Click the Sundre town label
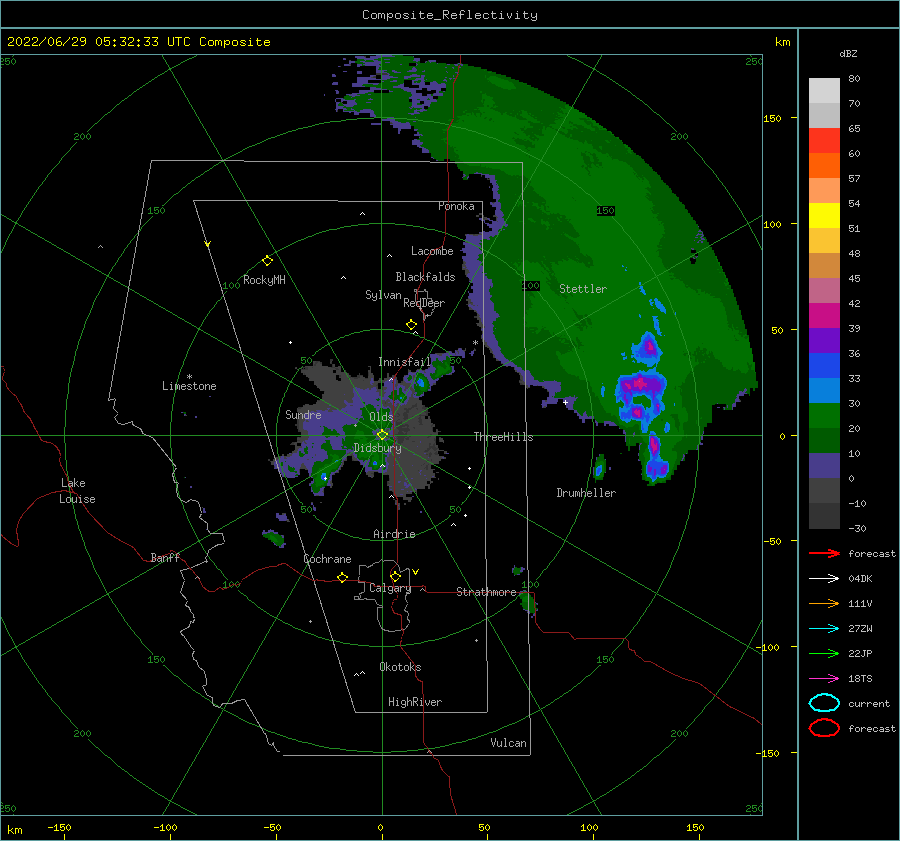The image size is (900, 841). point(303,415)
